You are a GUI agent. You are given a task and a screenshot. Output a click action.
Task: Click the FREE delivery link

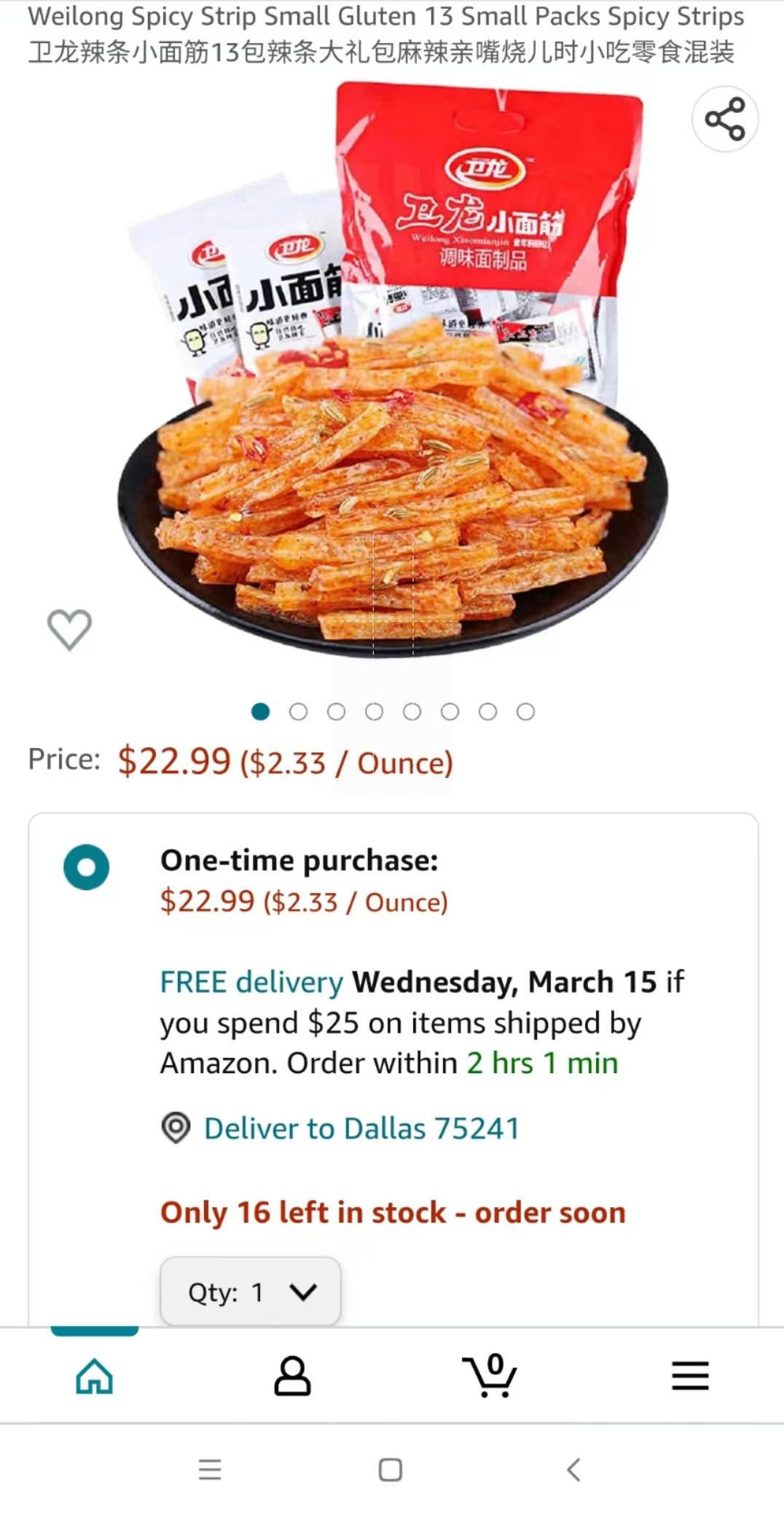point(251,982)
